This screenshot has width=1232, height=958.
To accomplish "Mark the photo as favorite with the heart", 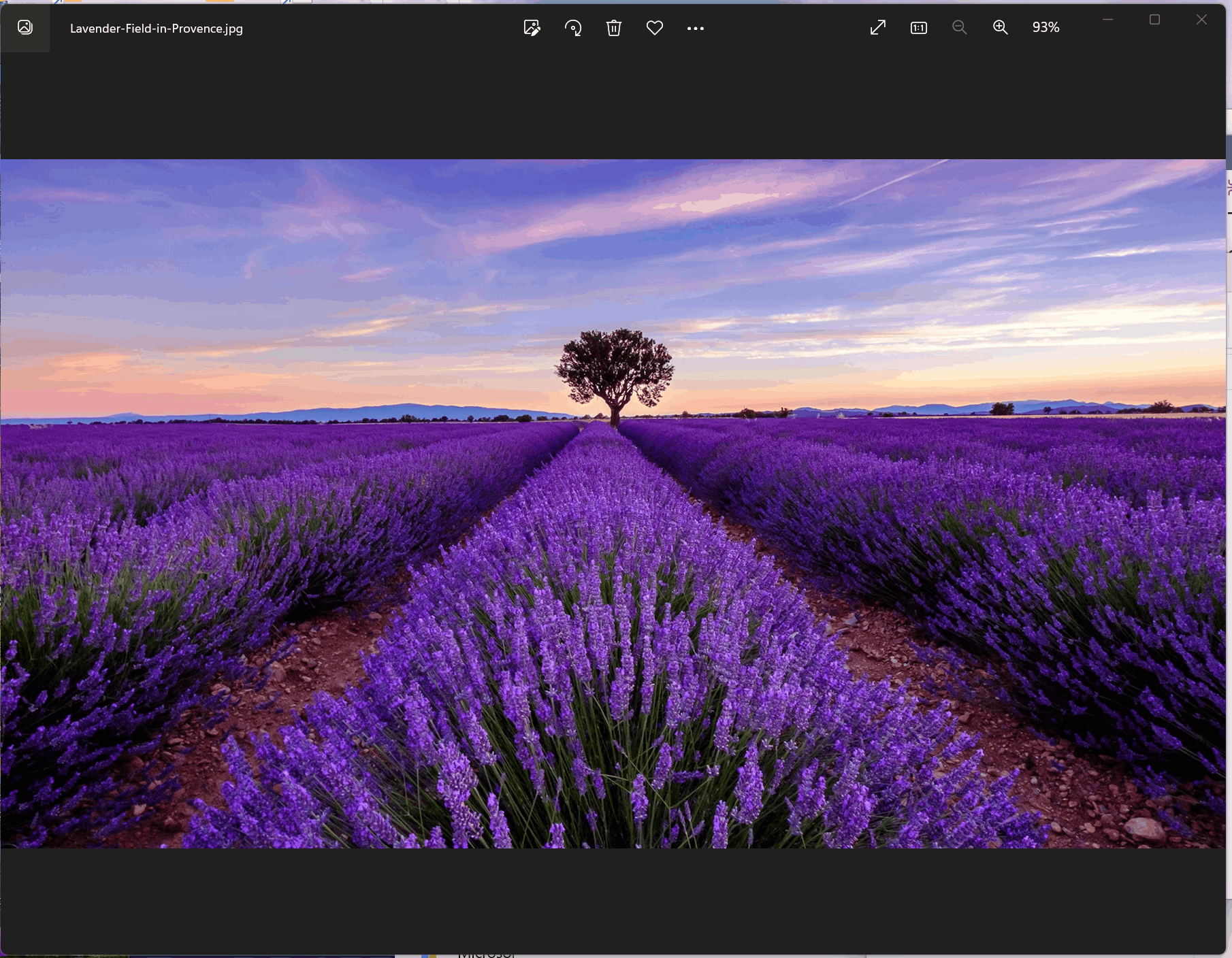I will [655, 28].
